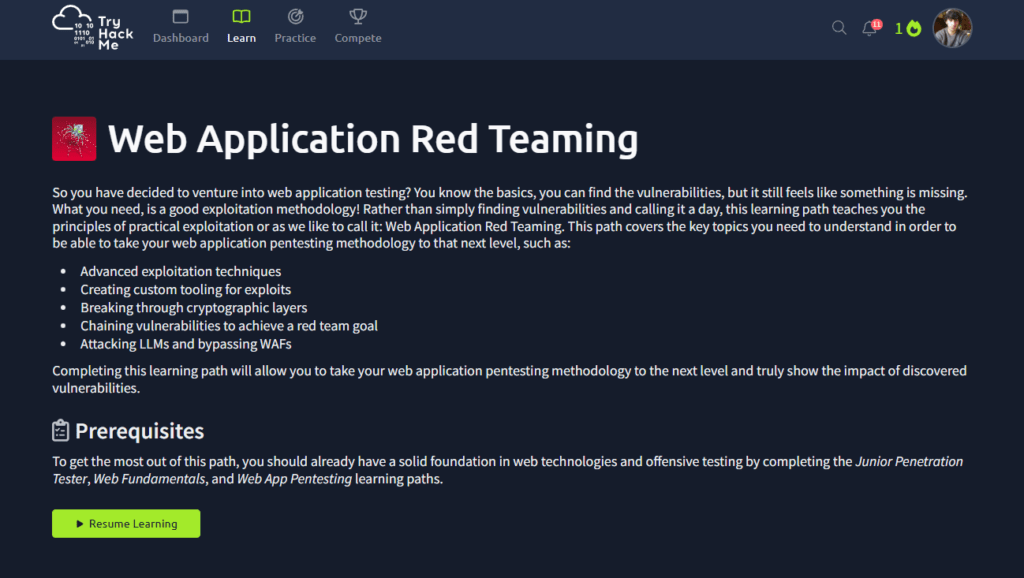Switch to the Learn tab

click(241, 27)
